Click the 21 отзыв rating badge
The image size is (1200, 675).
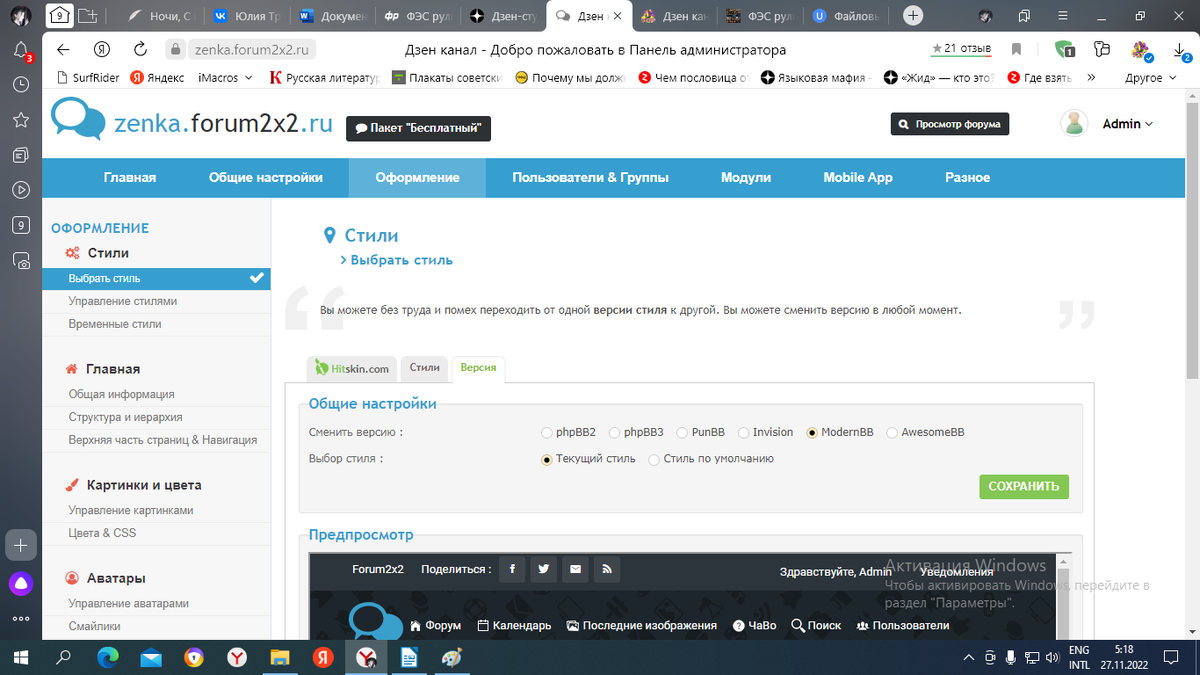[961, 49]
